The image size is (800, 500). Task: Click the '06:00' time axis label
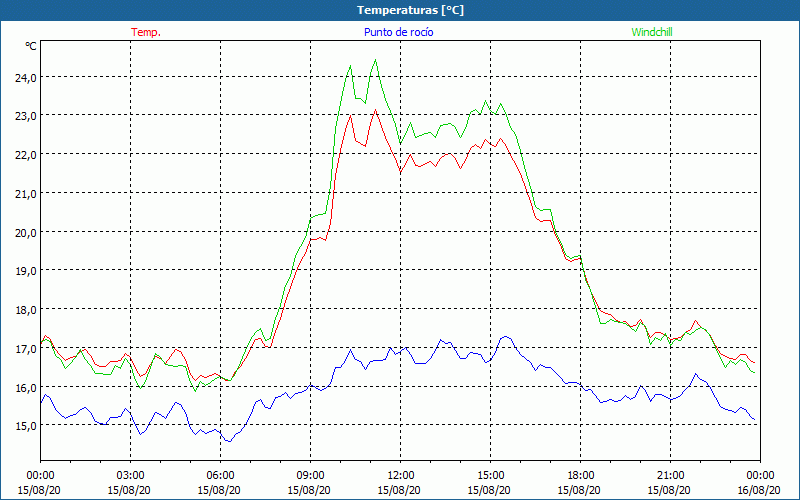pyautogui.click(x=220, y=476)
